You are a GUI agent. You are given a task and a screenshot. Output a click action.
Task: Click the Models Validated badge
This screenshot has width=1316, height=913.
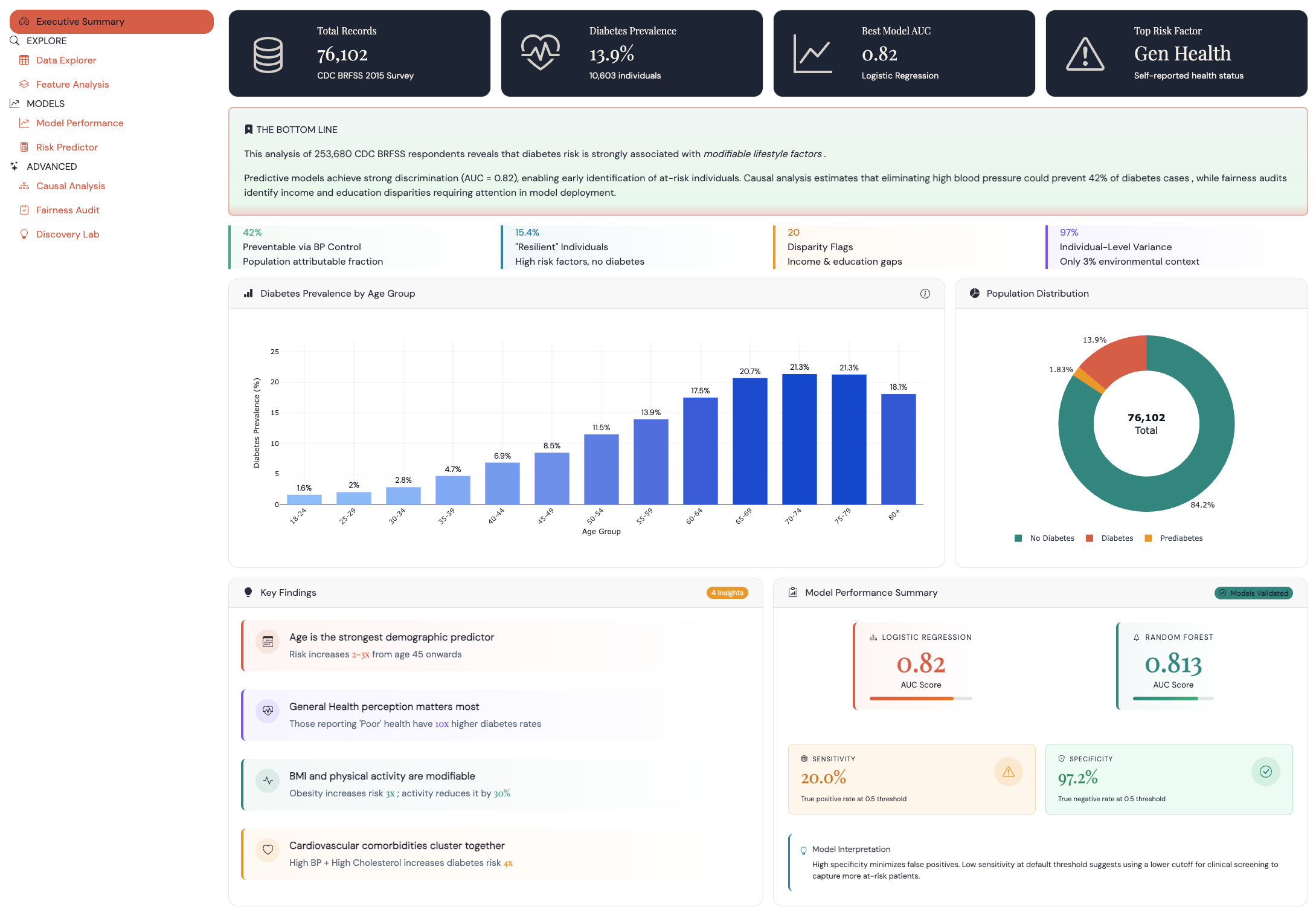tap(1254, 593)
